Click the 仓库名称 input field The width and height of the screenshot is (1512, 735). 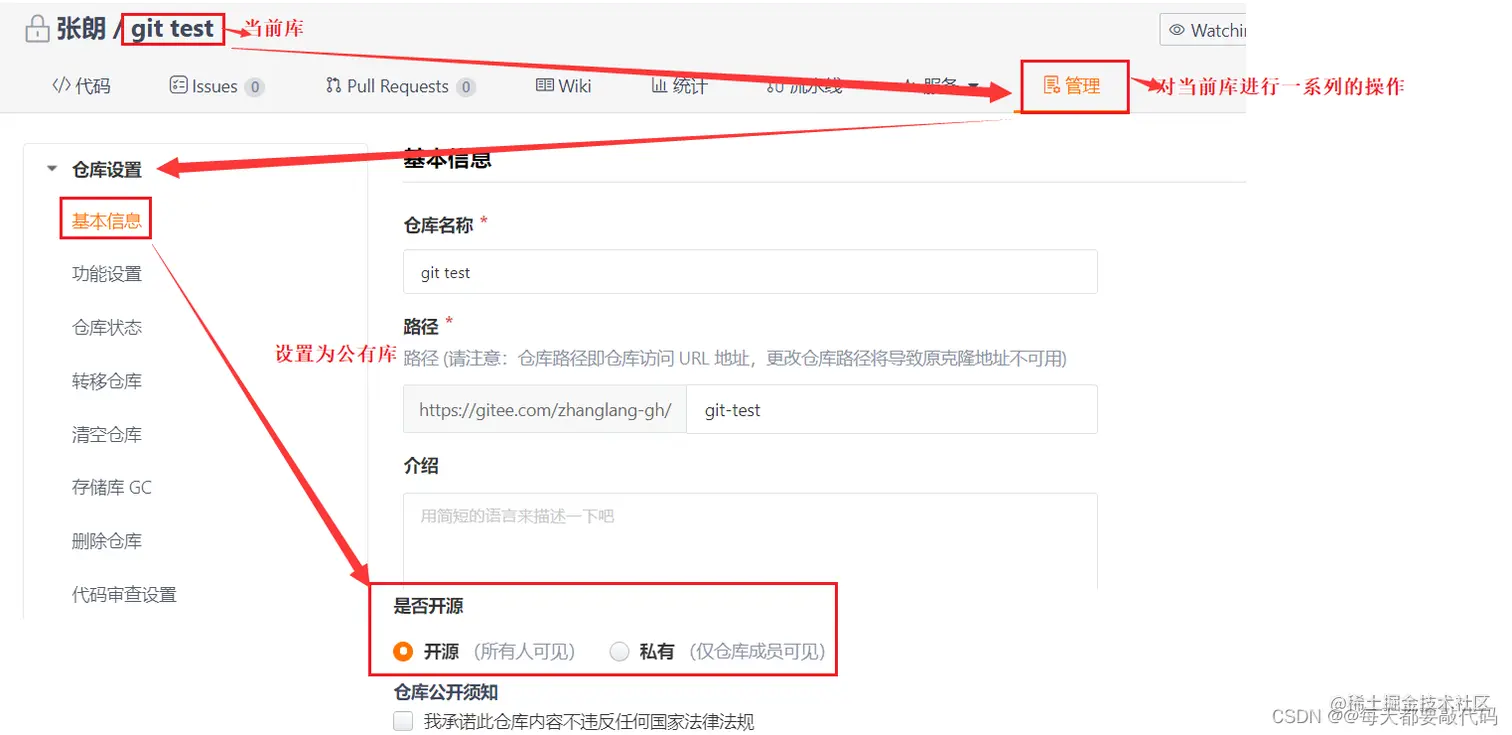pos(750,272)
